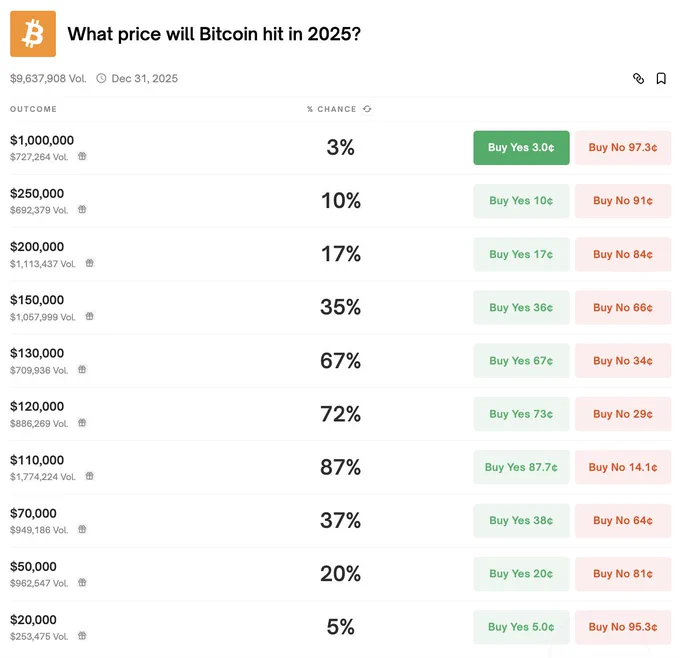Select the $200,000 outcome row title

pos(37,247)
